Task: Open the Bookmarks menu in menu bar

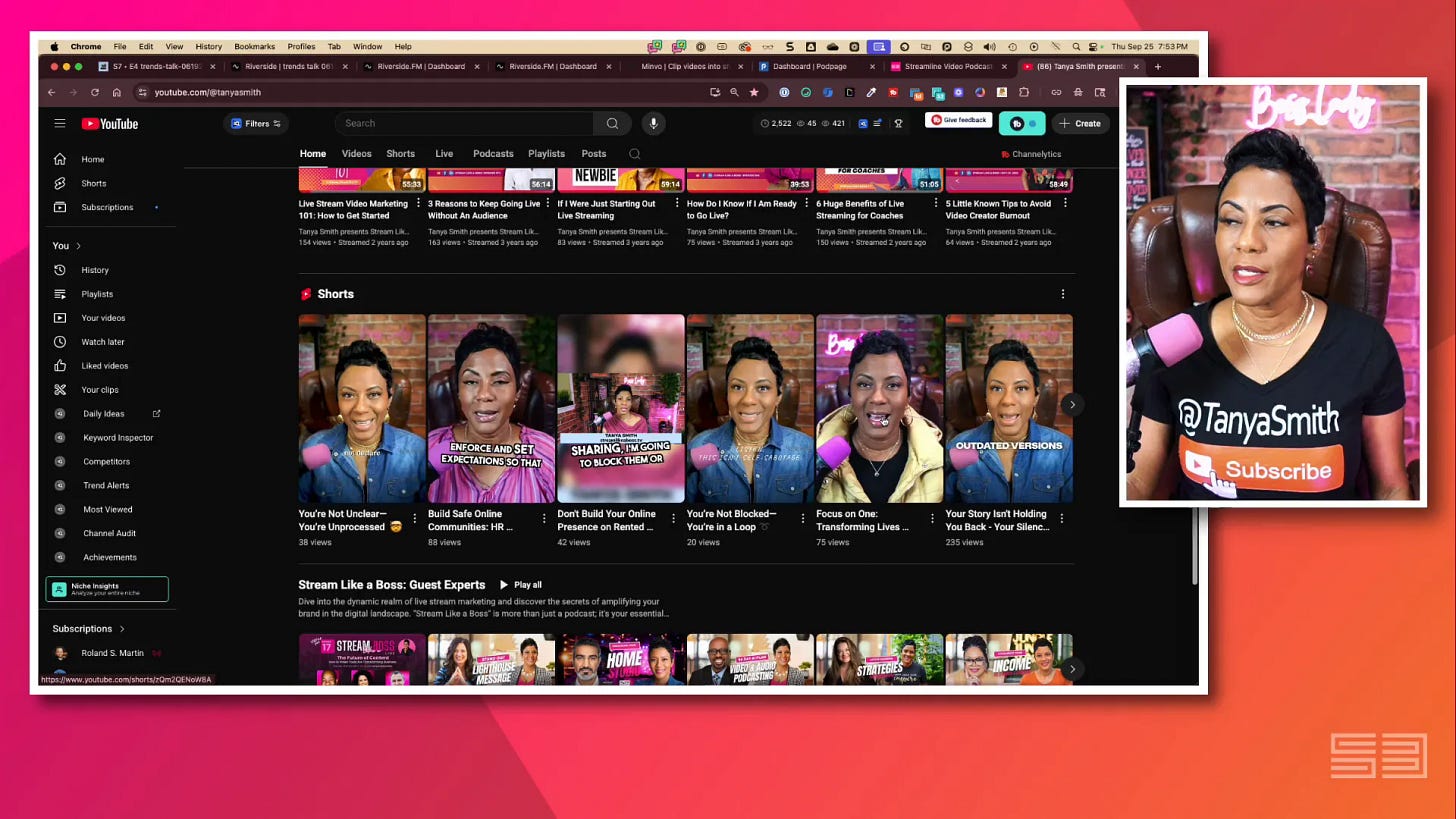Action: [x=254, y=47]
